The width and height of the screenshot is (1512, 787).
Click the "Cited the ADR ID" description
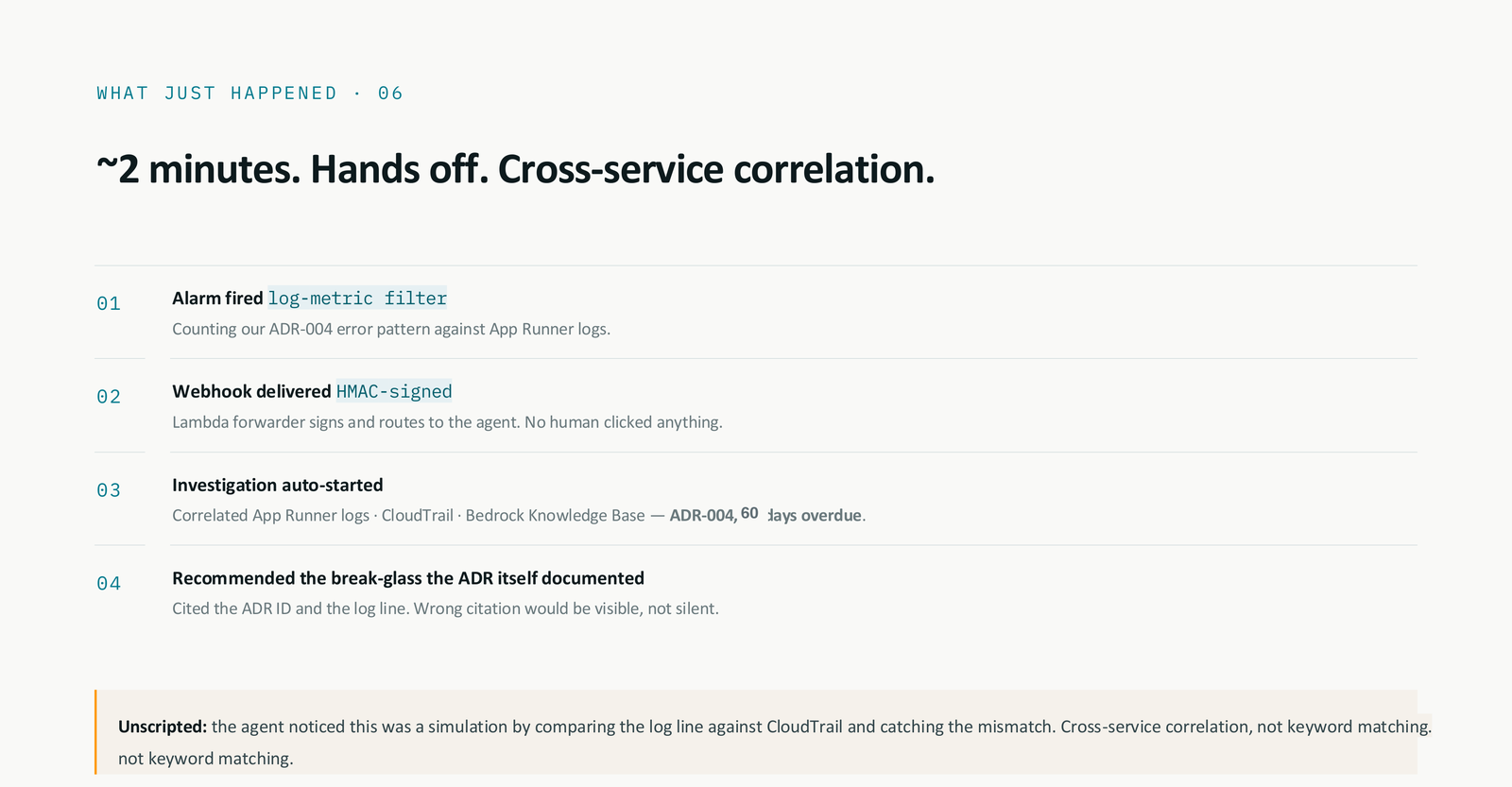[x=445, y=609]
